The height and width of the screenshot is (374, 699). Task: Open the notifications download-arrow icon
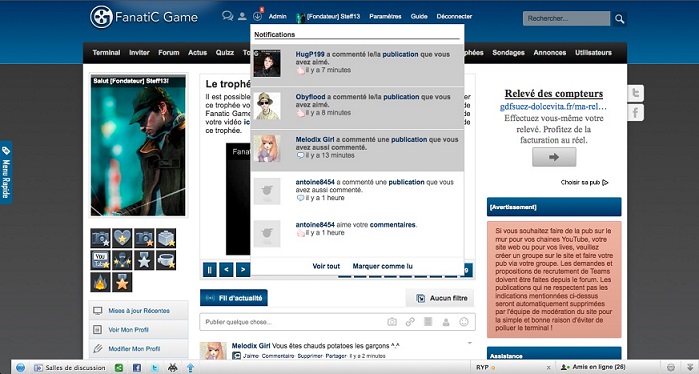(x=257, y=16)
